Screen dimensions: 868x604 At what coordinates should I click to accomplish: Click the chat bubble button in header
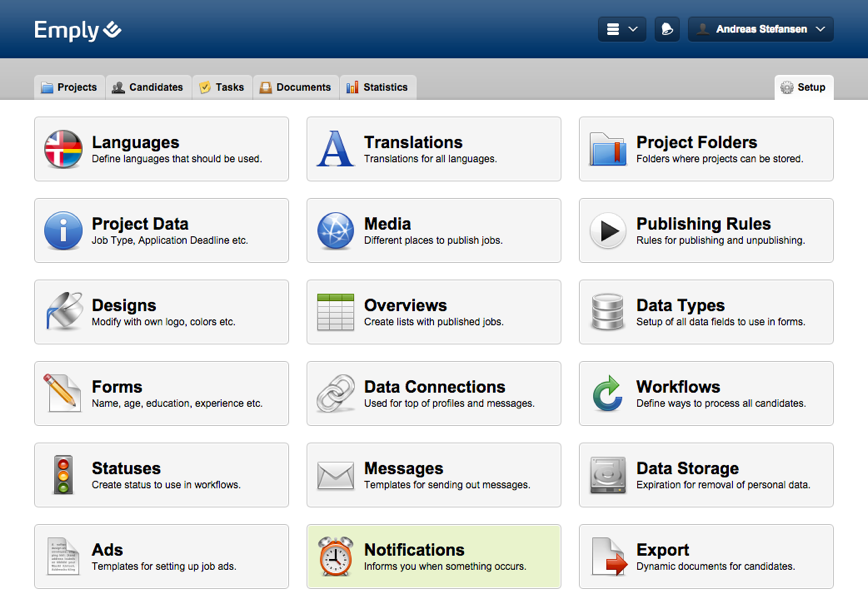click(x=667, y=29)
